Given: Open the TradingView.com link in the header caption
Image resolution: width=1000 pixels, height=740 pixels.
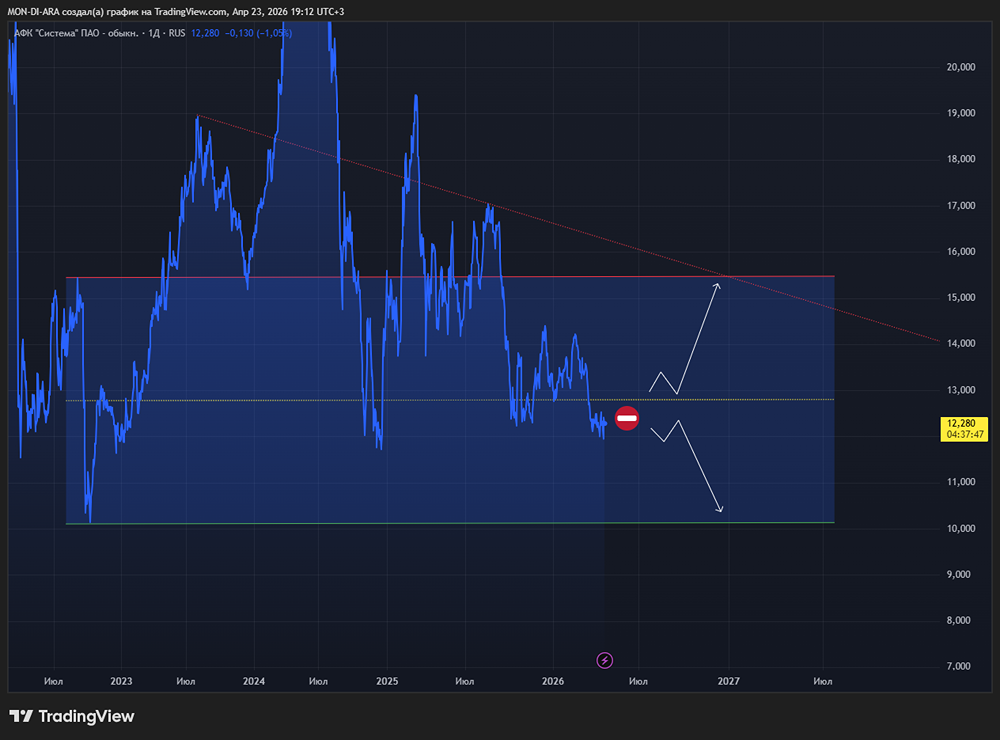Looking at the screenshot, I should click(x=190, y=11).
